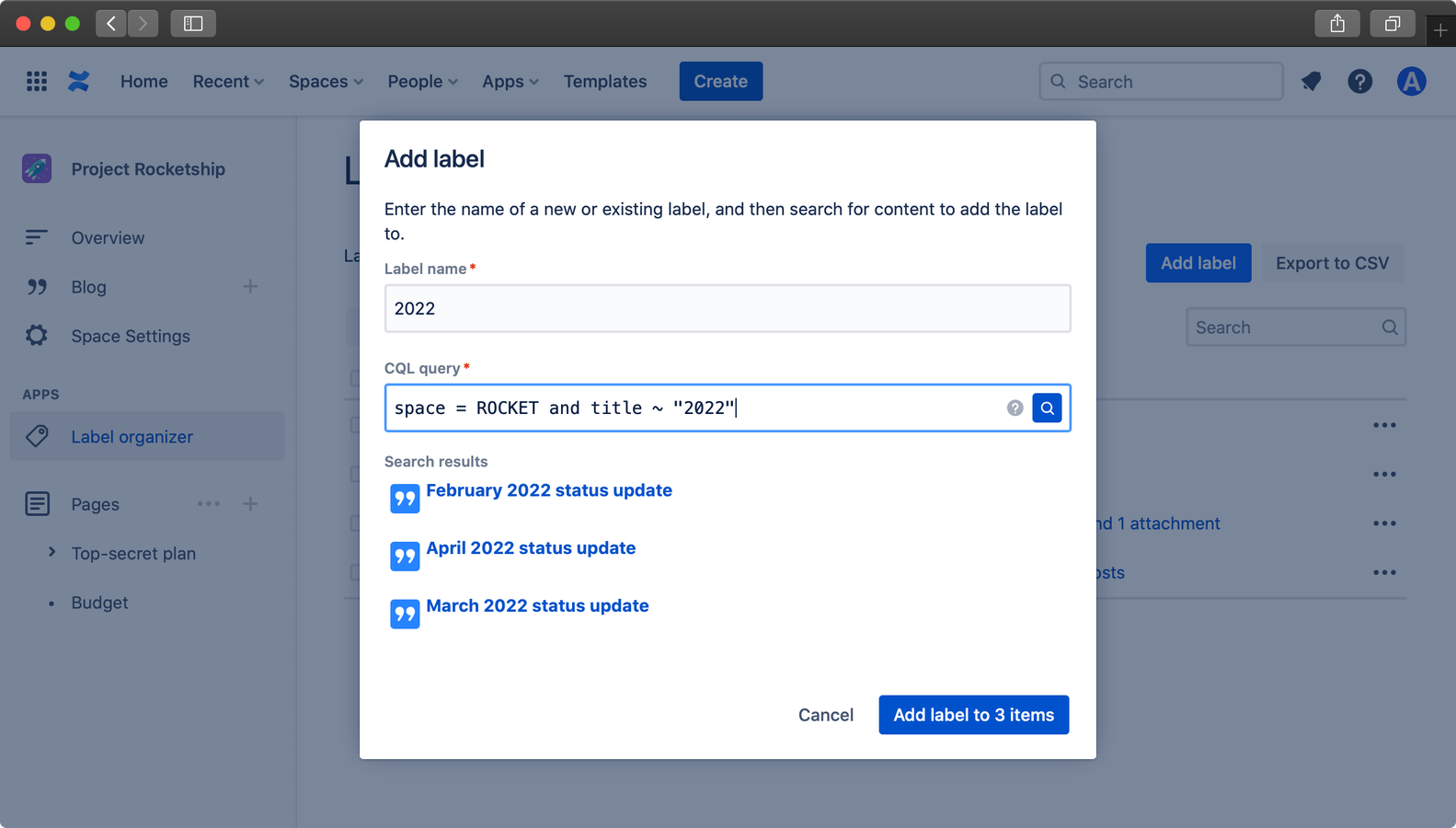This screenshot has height=828, width=1456.
Task: Toggle the browser sidebar button
Action: coord(193,23)
